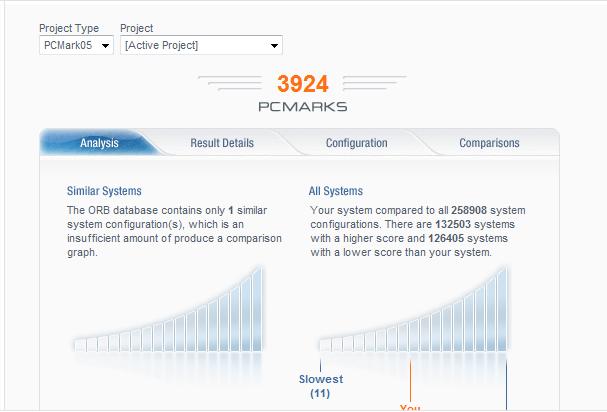Click the orange You marker line
The width and height of the screenshot is (607, 412).
pos(410,381)
